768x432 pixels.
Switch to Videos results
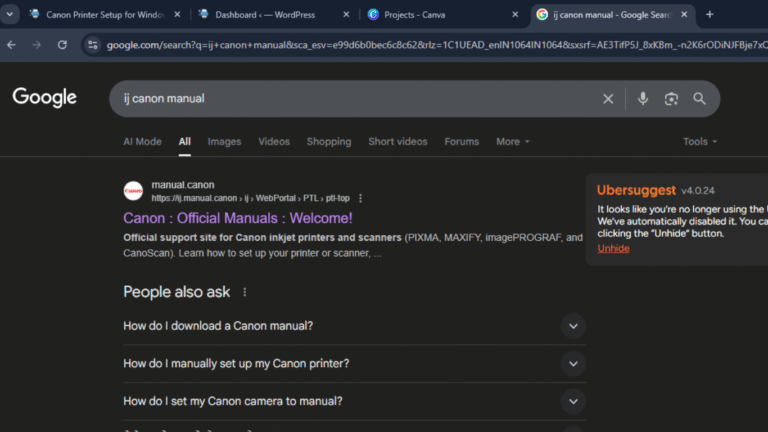coord(274,142)
